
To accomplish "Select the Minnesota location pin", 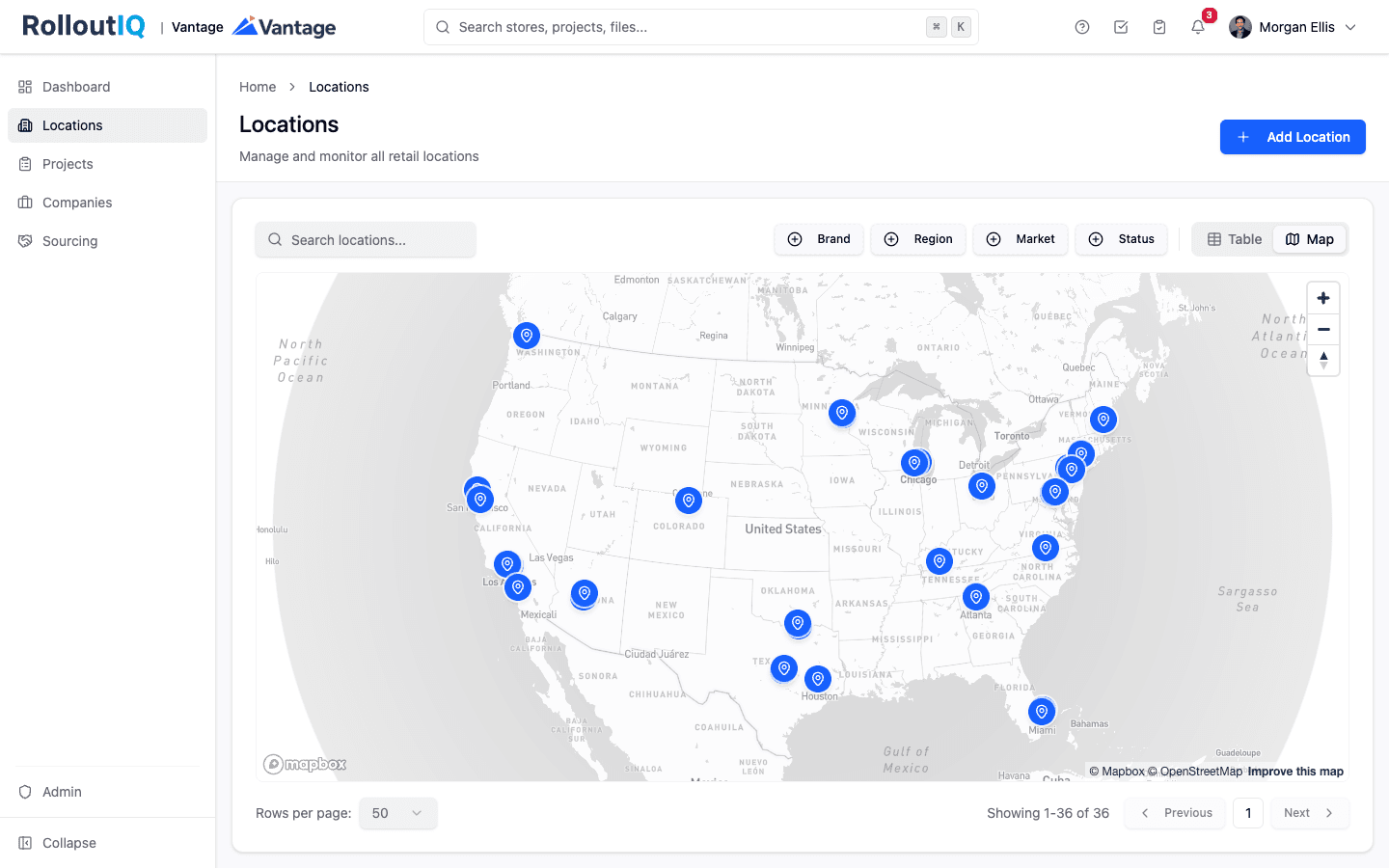I will coord(842,413).
